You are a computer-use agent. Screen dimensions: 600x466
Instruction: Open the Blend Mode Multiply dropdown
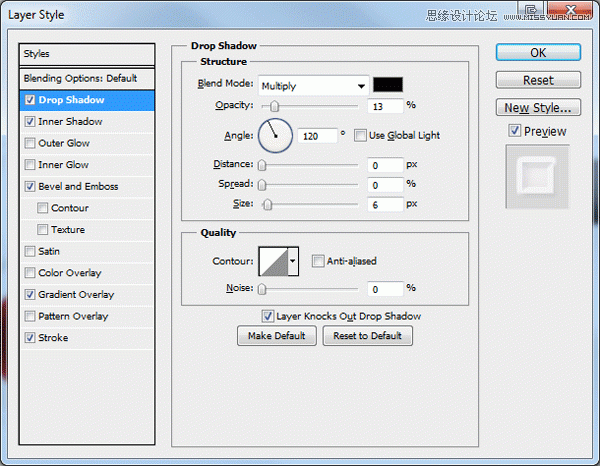[313, 85]
